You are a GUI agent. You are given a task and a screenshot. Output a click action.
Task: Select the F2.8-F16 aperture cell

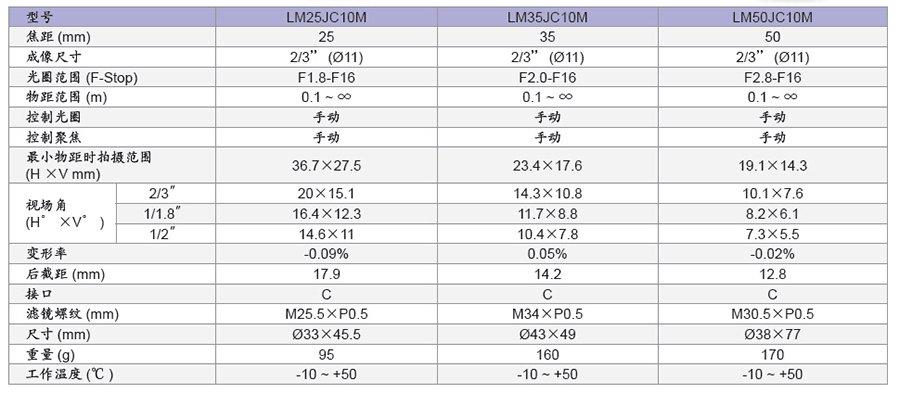(772, 77)
